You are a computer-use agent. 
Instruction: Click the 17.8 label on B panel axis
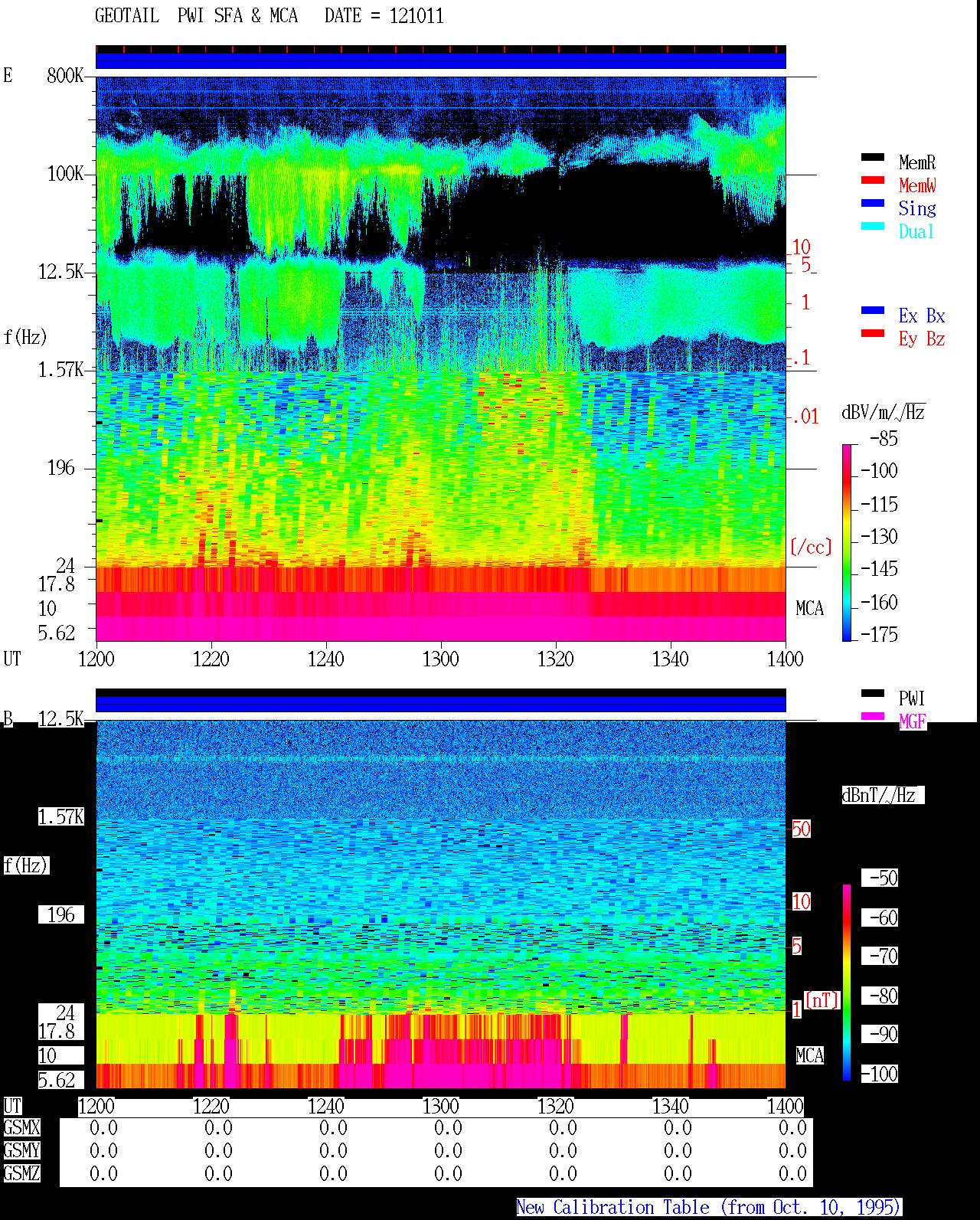57,1031
